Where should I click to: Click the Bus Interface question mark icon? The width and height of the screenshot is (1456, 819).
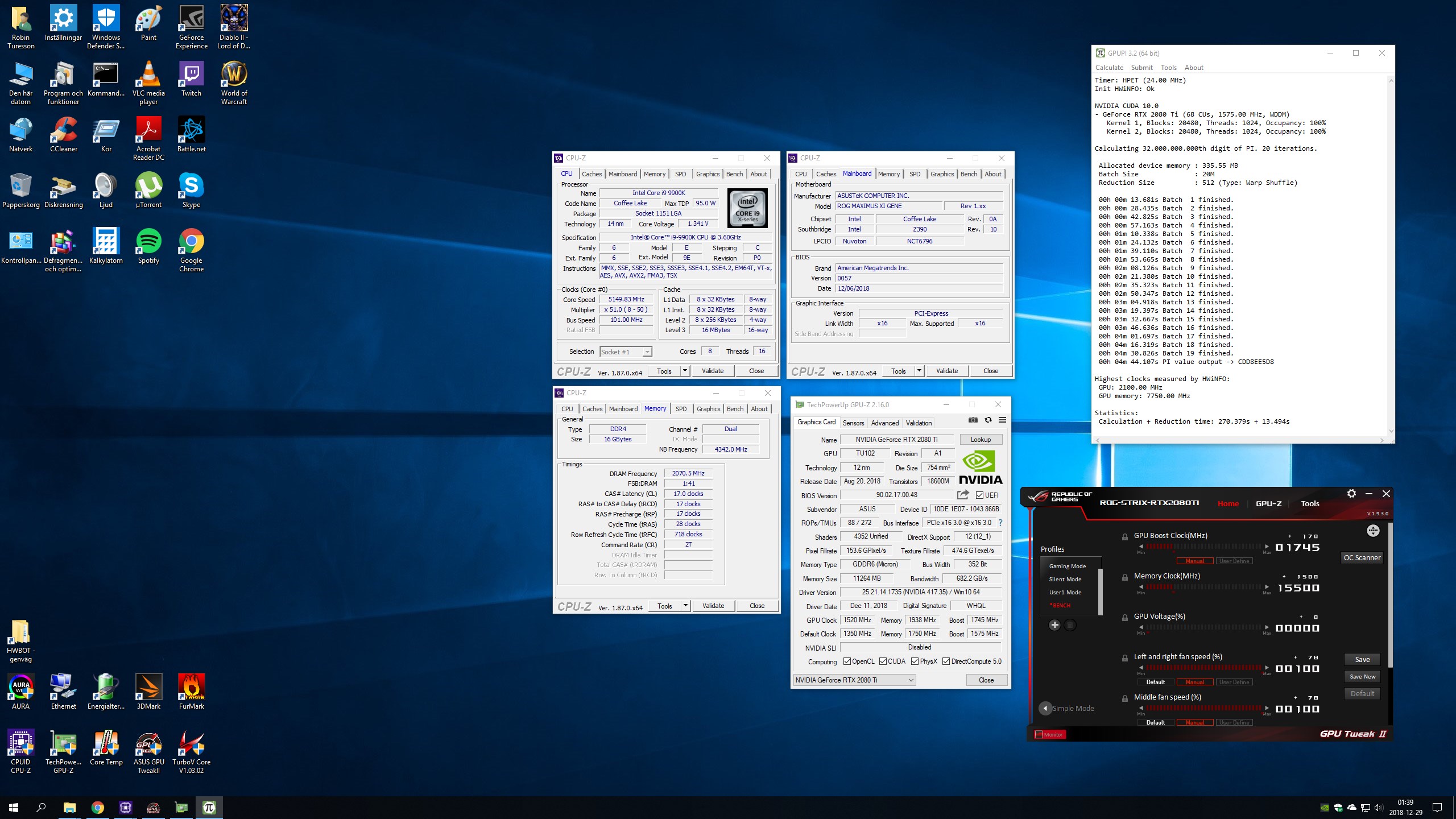pos(1000,523)
